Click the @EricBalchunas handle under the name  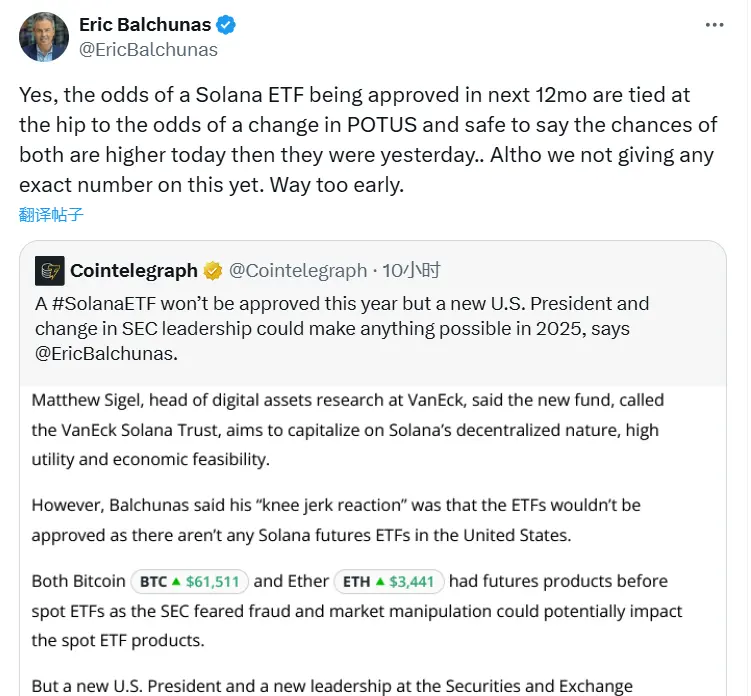coord(148,49)
